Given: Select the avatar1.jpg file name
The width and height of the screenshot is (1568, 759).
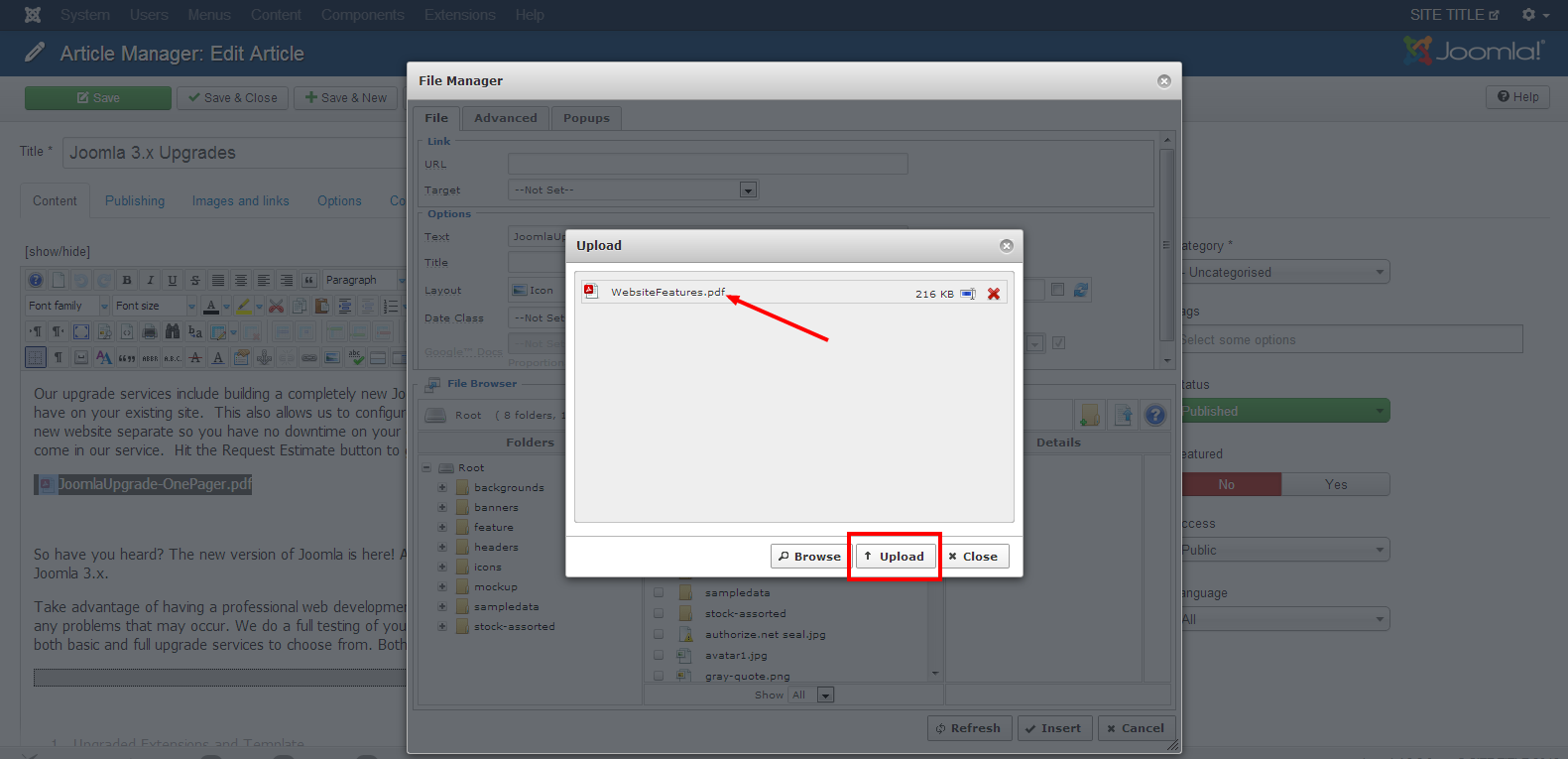Looking at the screenshot, I should (736, 655).
